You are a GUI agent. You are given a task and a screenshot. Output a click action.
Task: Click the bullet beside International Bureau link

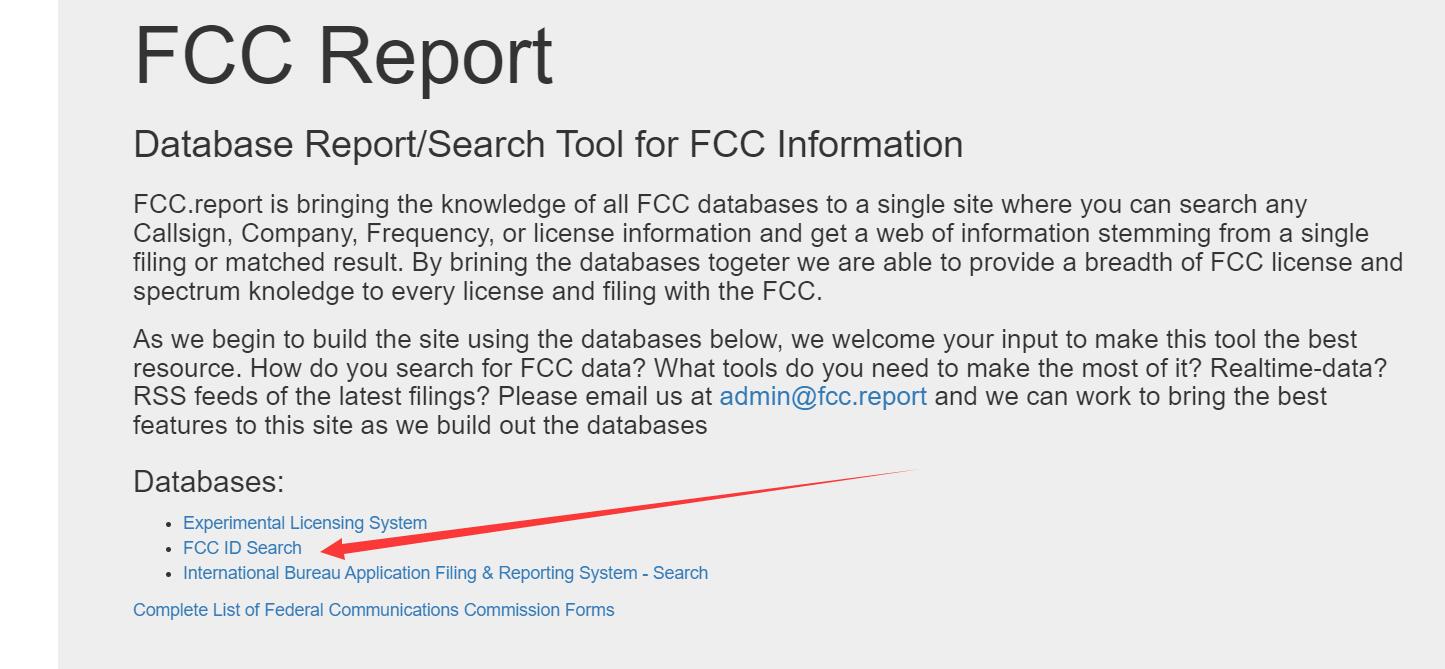point(170,573)
